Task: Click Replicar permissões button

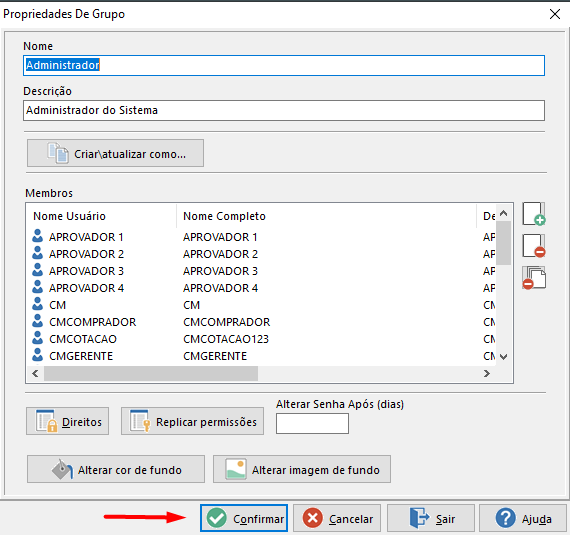Action: pyautogui.click(x=192, y=421)
